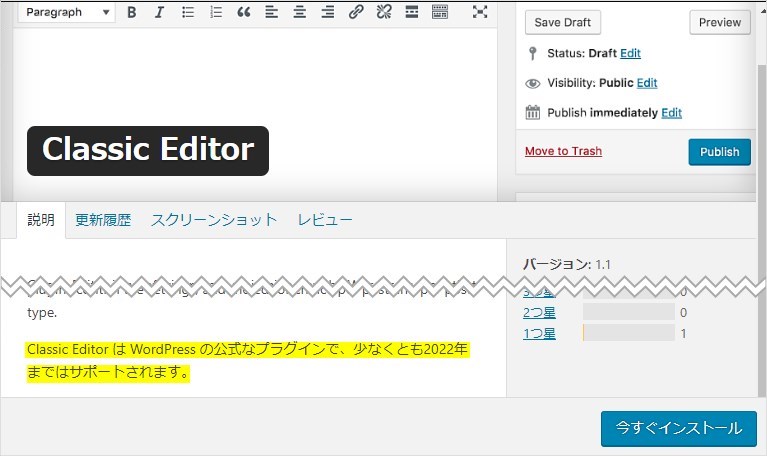This screenshot has width=767, height=456.
Task: Click the highlighted Classic Editor description text
Action: [248, 361]
